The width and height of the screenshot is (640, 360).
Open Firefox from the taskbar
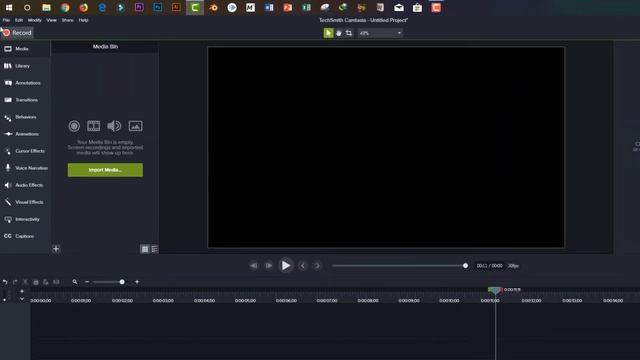(x=84, y=7)
